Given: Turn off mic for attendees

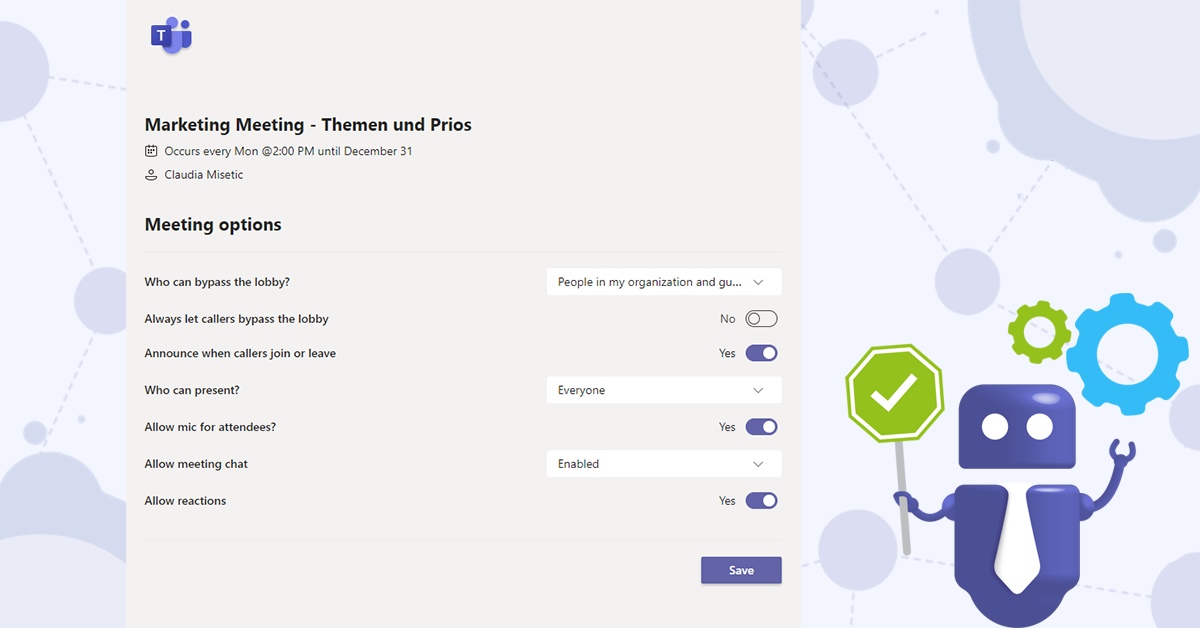Looking at the screenshot, I should click(x=761, y=427).
